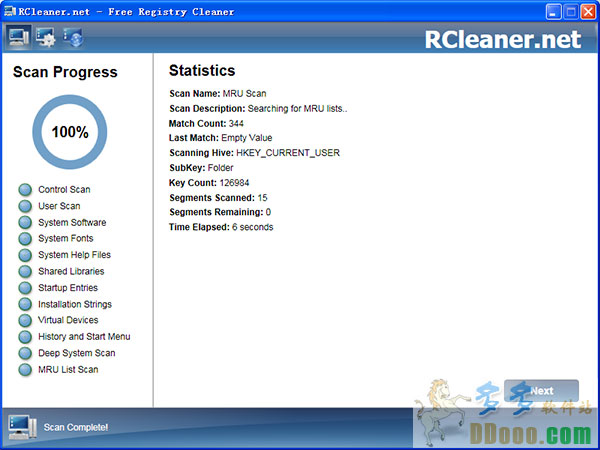Viewport: 600px width, 450px height.
Task: Select the Deep System Scan label
Action: point(77,353)
